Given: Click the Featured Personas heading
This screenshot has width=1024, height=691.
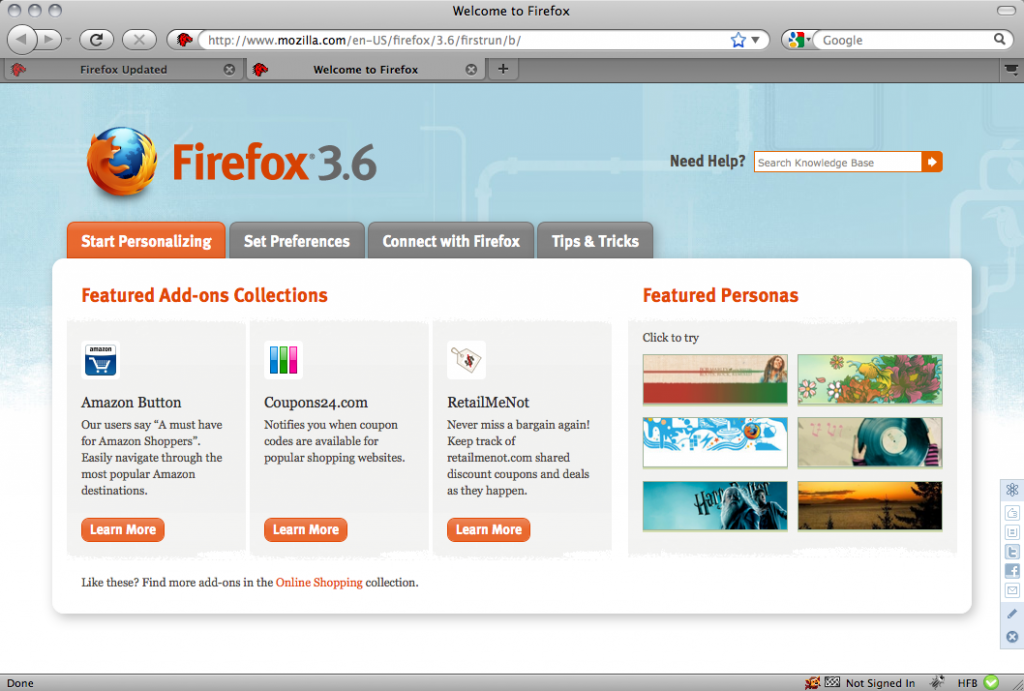Looking at the screenshot, I should (720, 295).
